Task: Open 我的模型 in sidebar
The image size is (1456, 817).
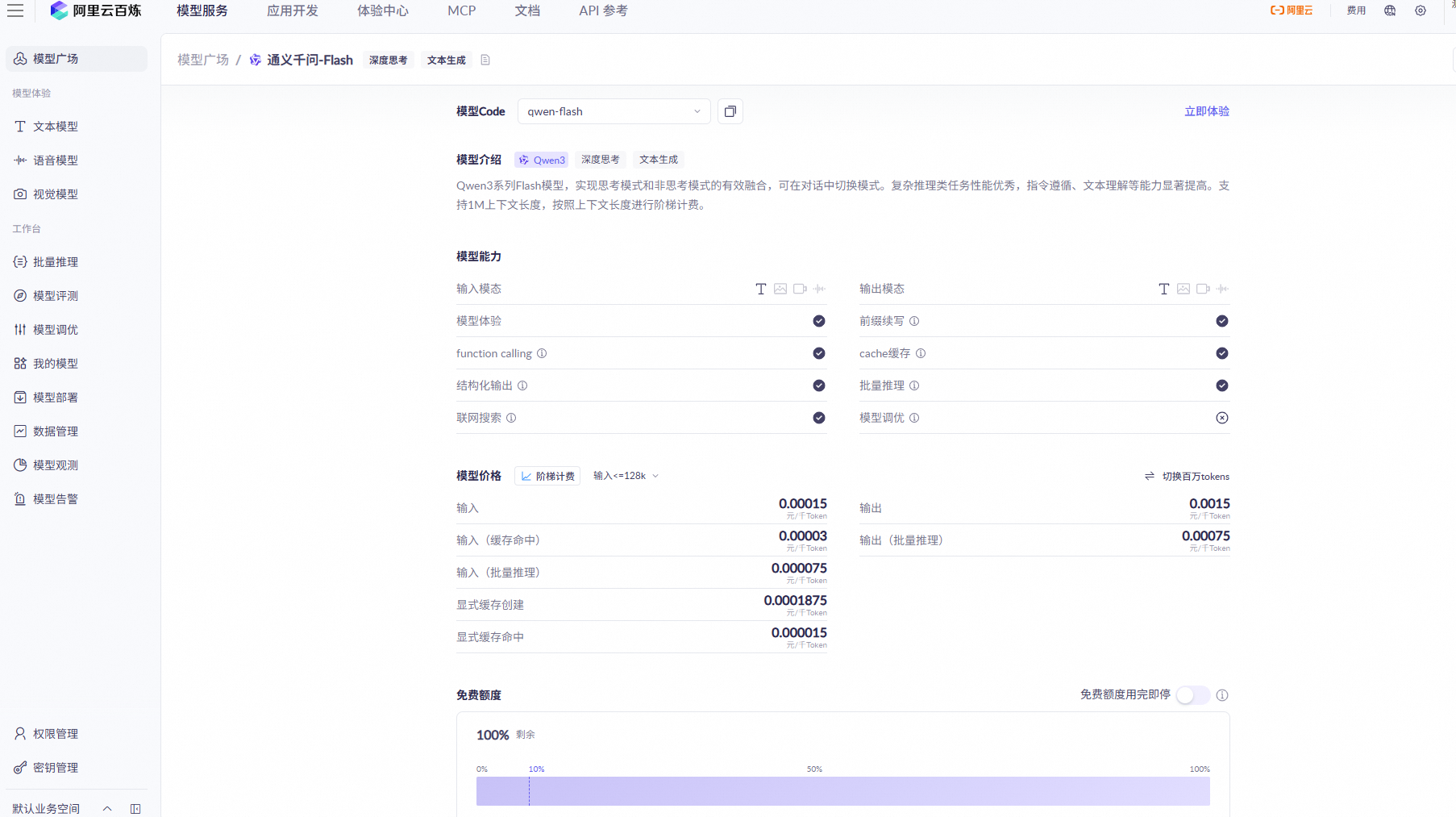Action: [77, 364]
